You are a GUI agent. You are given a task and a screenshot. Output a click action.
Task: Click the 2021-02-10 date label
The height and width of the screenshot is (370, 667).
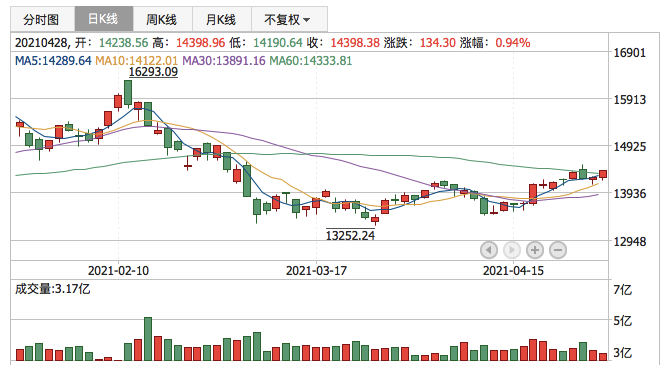[118, 270]
